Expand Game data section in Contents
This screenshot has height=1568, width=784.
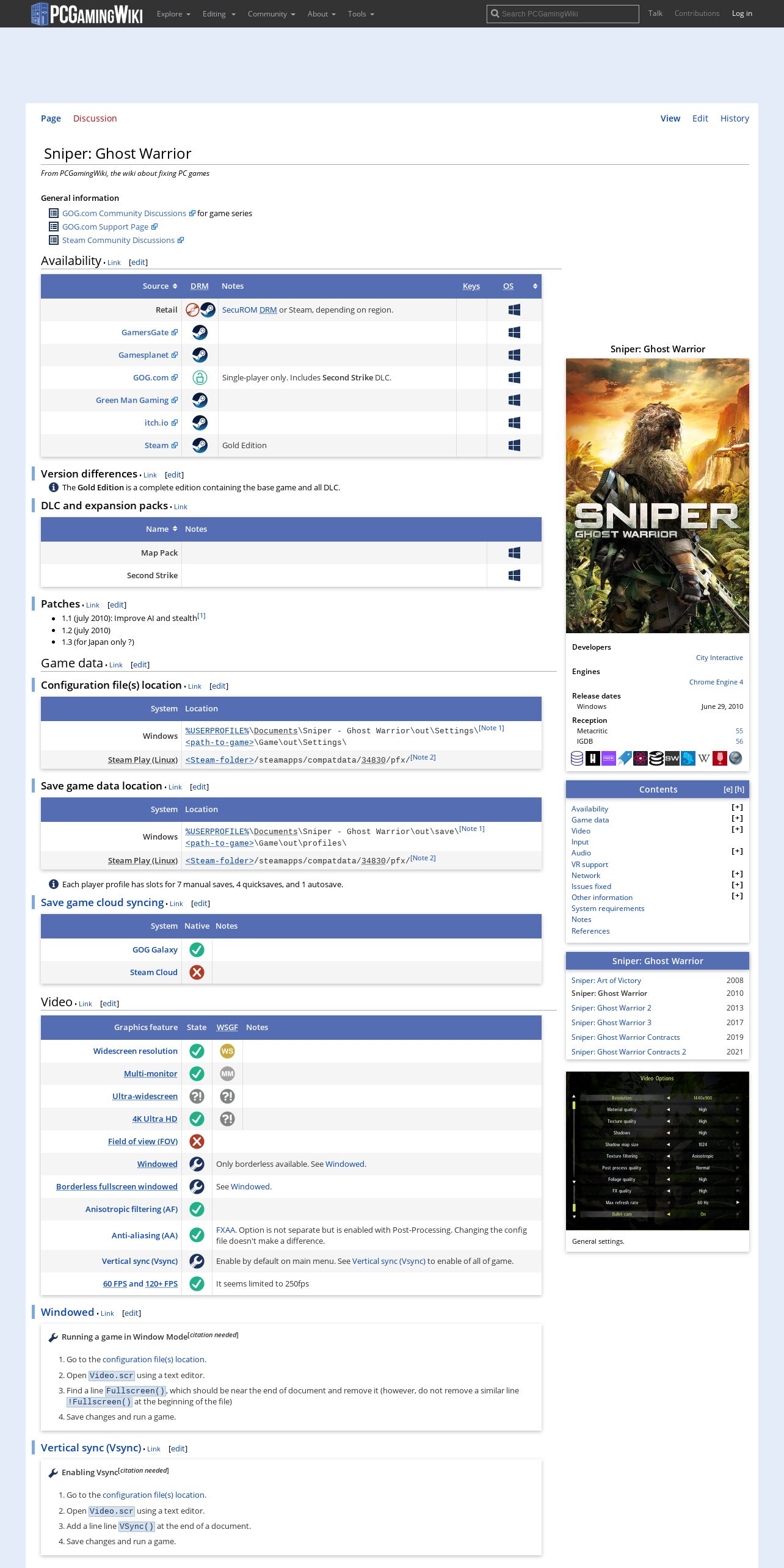(737, 818)
